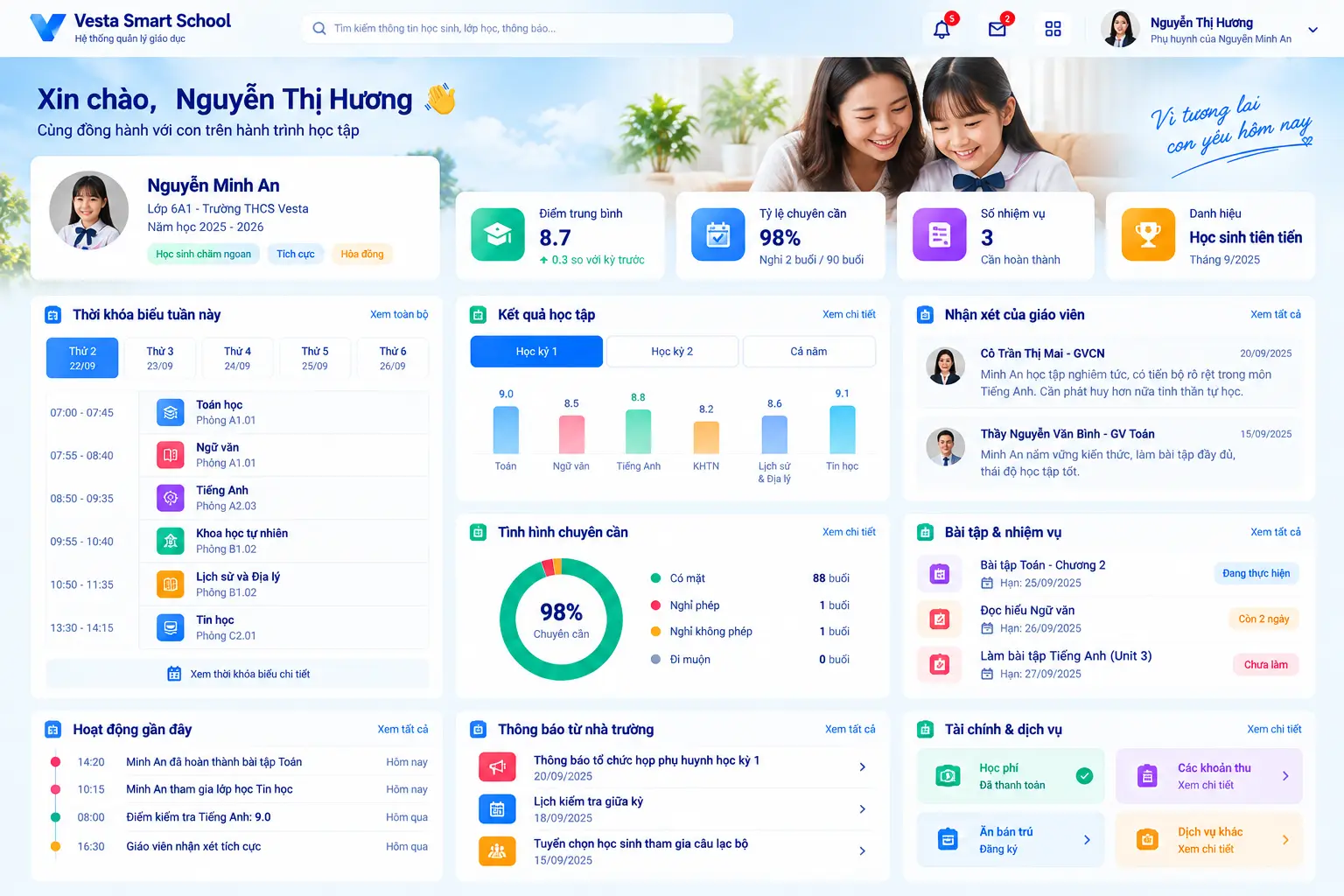Viewport: 1344px width, 896px height.
Task: Select the Thứ 6 26/09 day tab
Action: click(393, 358)
